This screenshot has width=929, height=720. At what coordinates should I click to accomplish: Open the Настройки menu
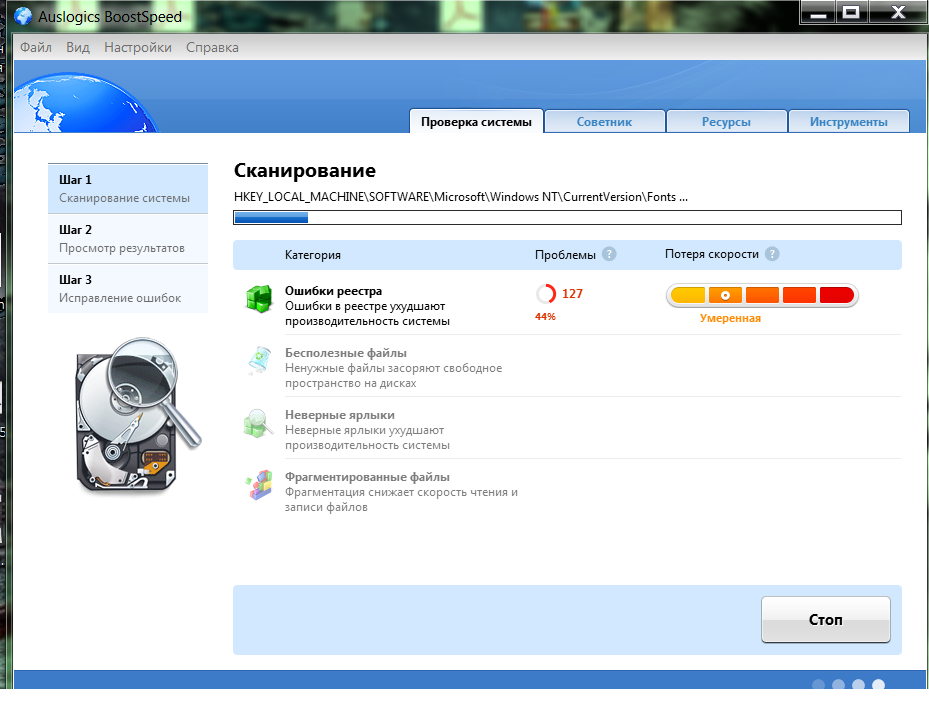coord(138,47)
